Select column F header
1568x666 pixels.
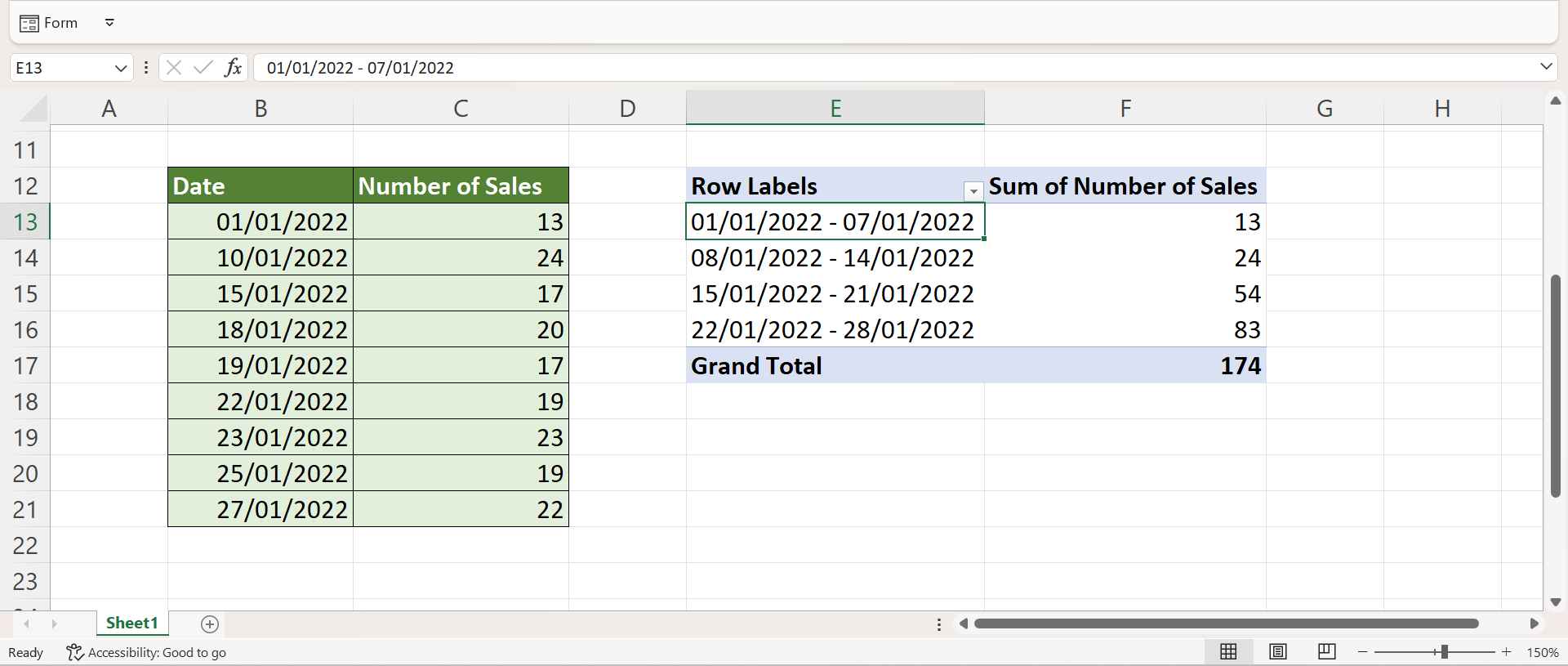(1125, 109)
